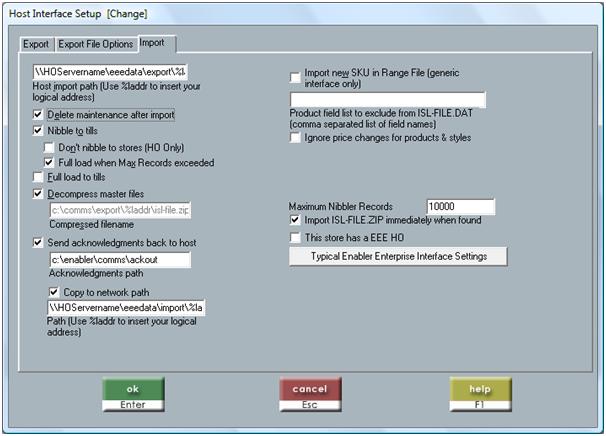Enable Don't nibble to stores option
The image size is (606, 436).
49,147
